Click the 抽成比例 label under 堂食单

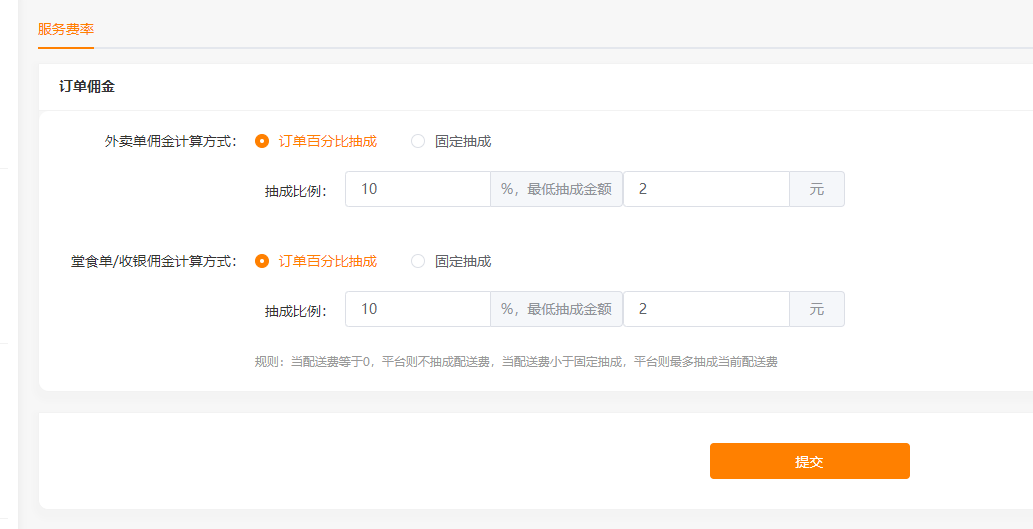(296, 311)
